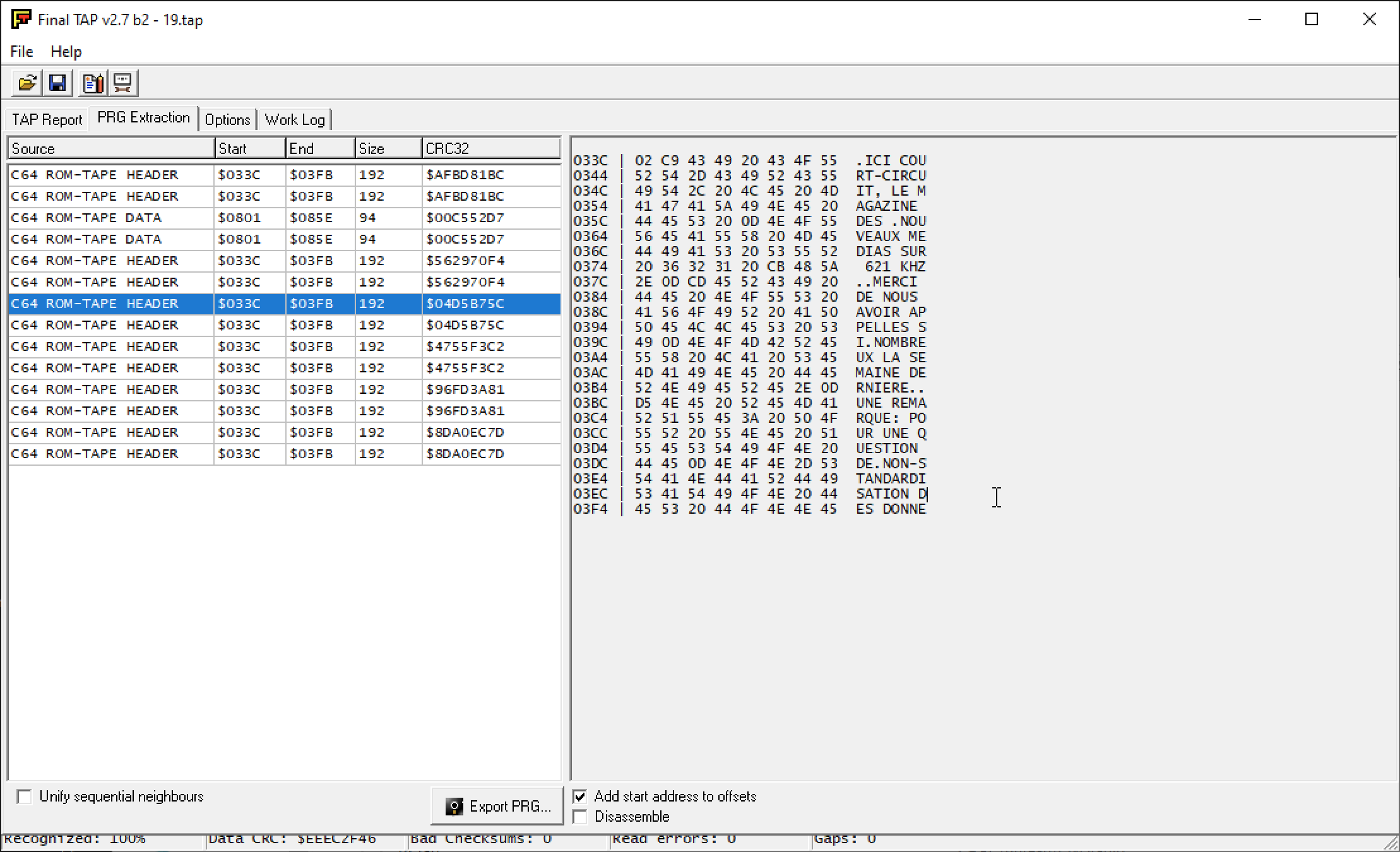1400x852 pixels.
Task: Click the open file folder toolbar icon
Action: click(27, 83)
